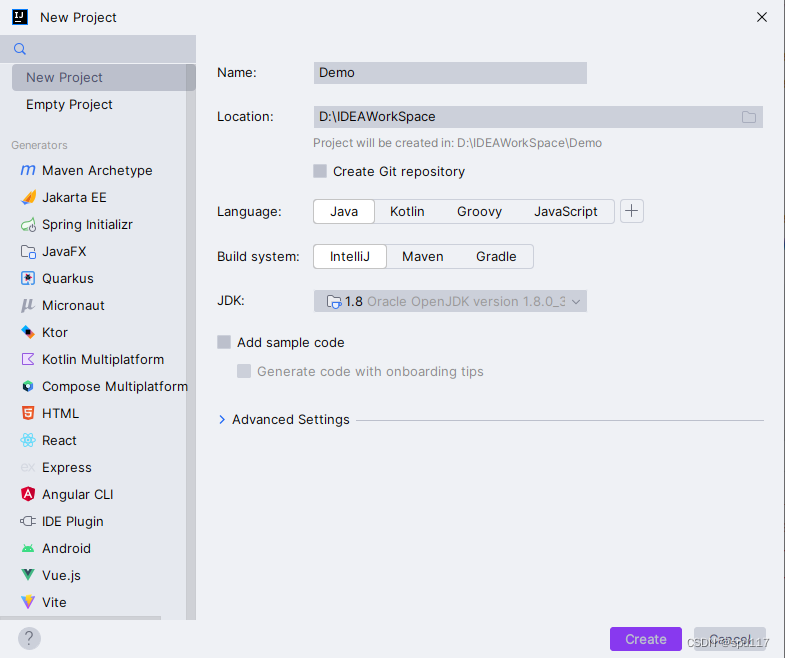The image size is (785, 658).
Task: Enable Create Git repository checkbox
Action: click(320, 171)
